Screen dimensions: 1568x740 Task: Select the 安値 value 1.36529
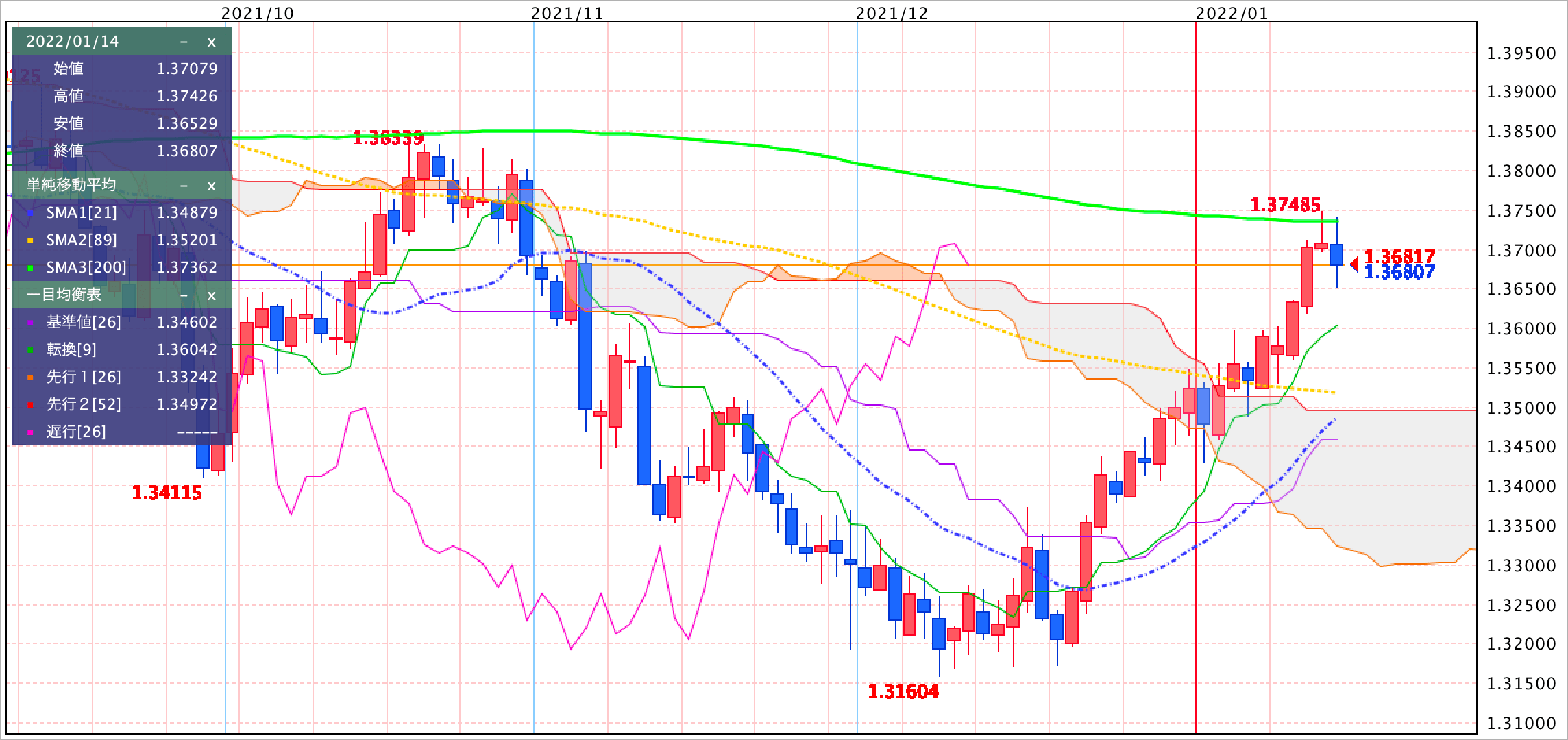187,123
